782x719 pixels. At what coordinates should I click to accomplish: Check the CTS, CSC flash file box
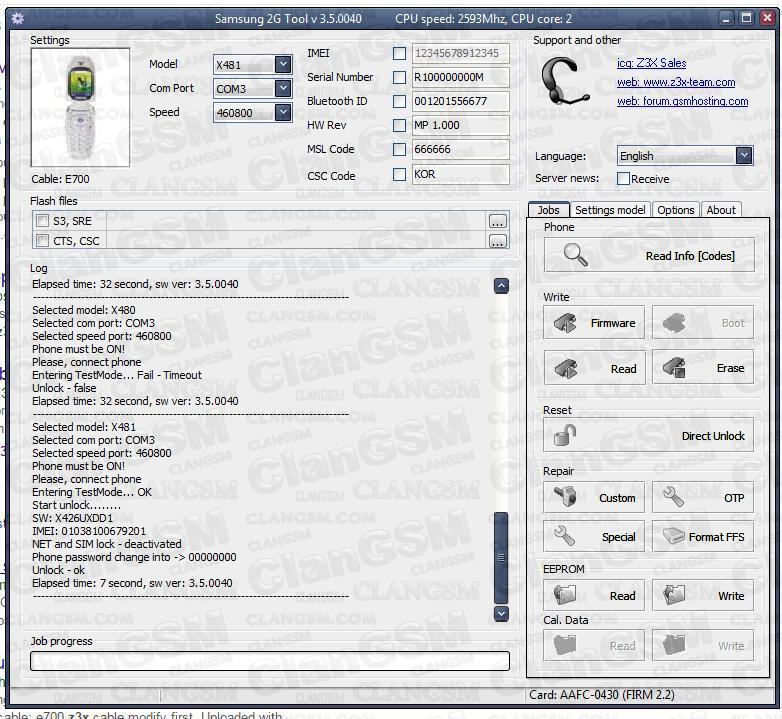[43, 241]
